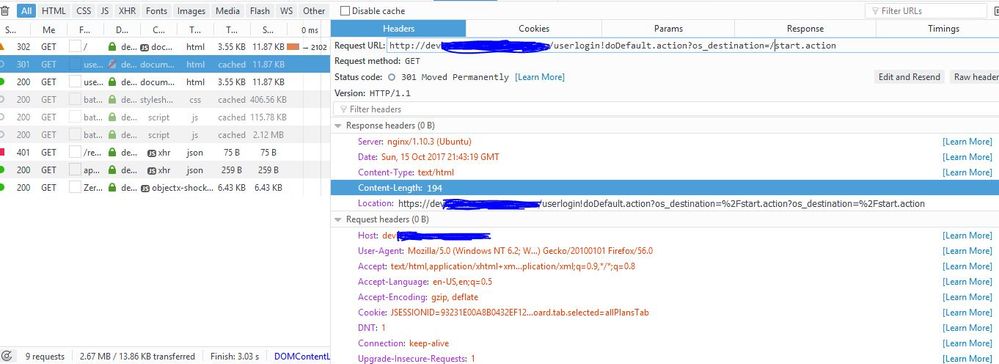Image resolution: width=999 pixels, height=364 pixels.
Task: Filter requests by All
Action: point(26,11)
